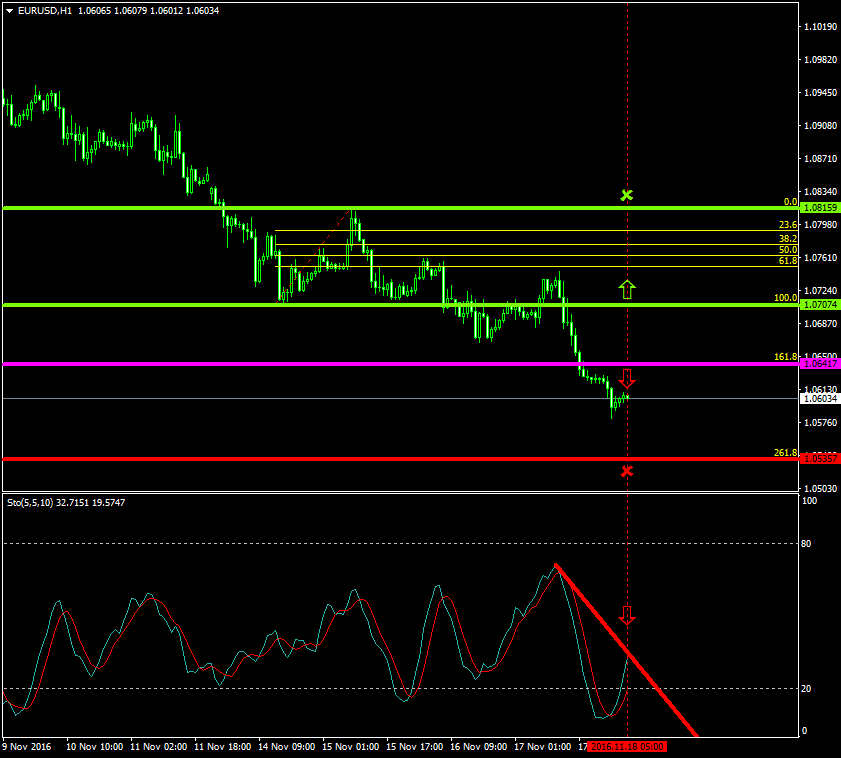
Task: Select the green up arrow on the chart
Action: [x=627, y=290]
